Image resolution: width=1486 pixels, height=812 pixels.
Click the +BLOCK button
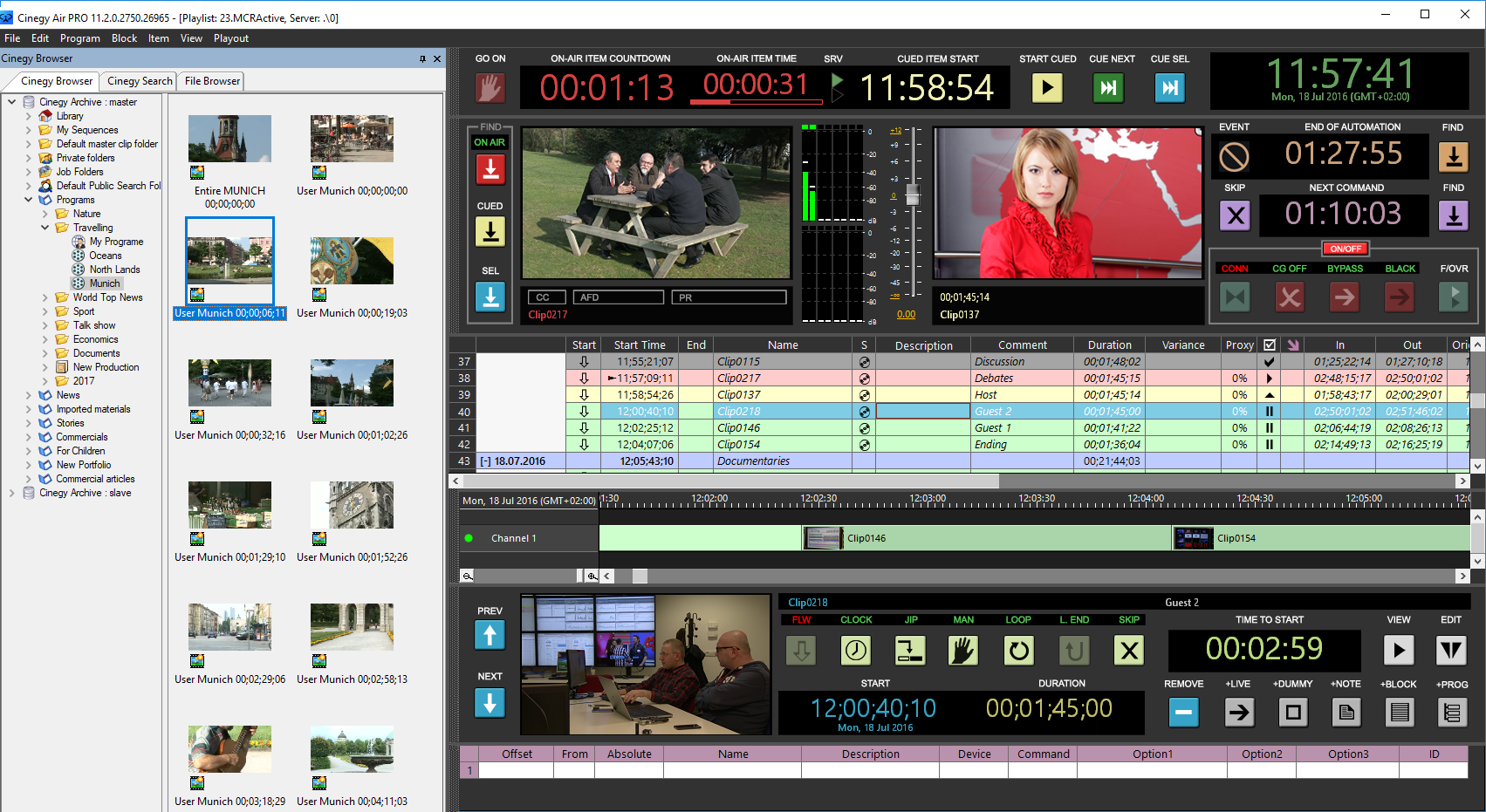tap(1400, 713)
